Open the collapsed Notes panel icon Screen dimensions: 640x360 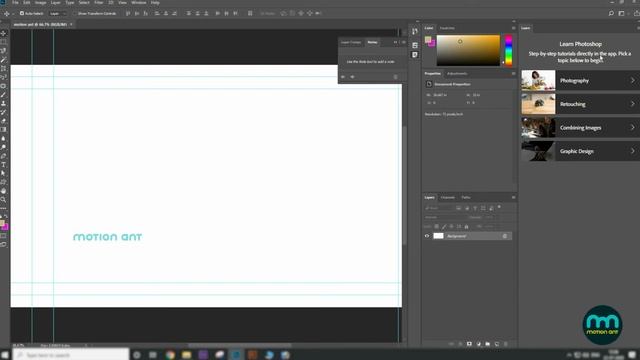(415, 55)
